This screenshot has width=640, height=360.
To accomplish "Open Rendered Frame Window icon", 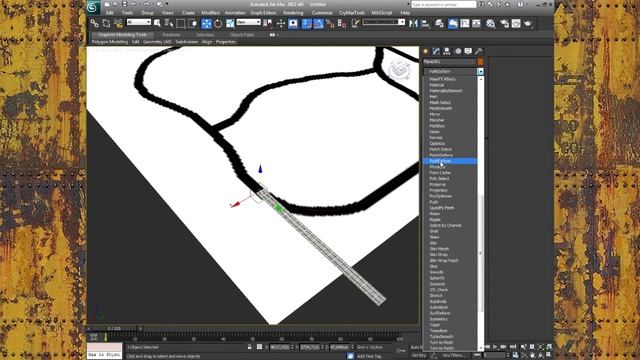I will 516,24.
